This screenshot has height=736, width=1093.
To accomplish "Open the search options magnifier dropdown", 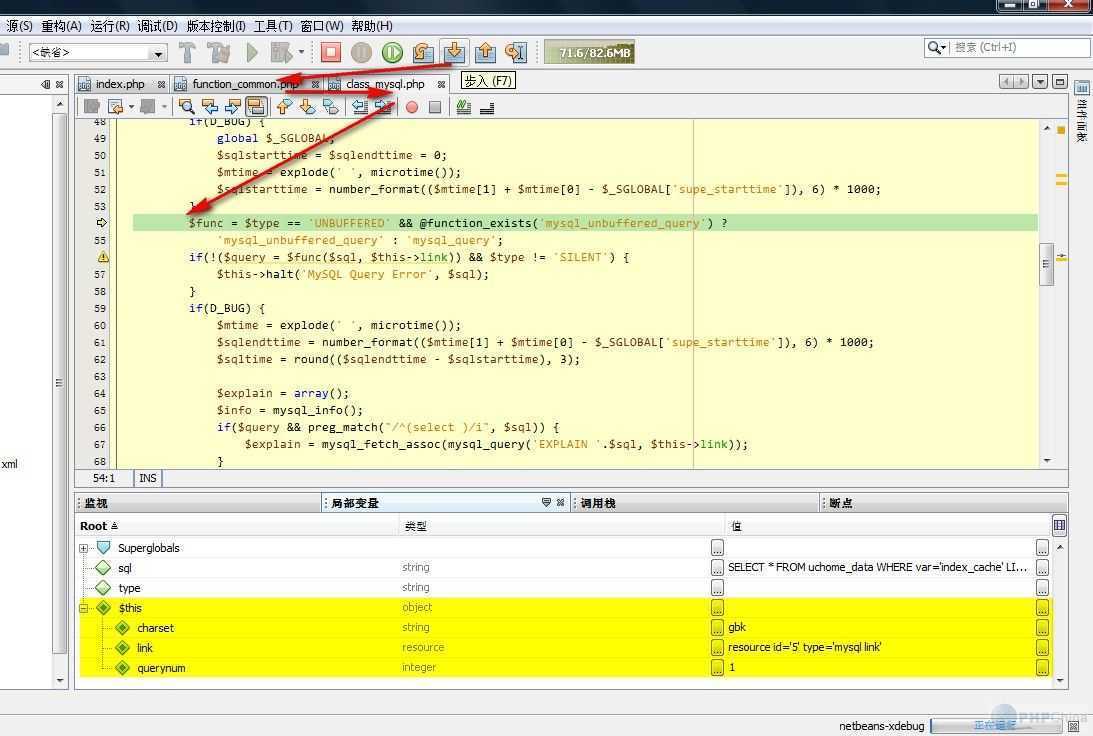I will 936,47.
